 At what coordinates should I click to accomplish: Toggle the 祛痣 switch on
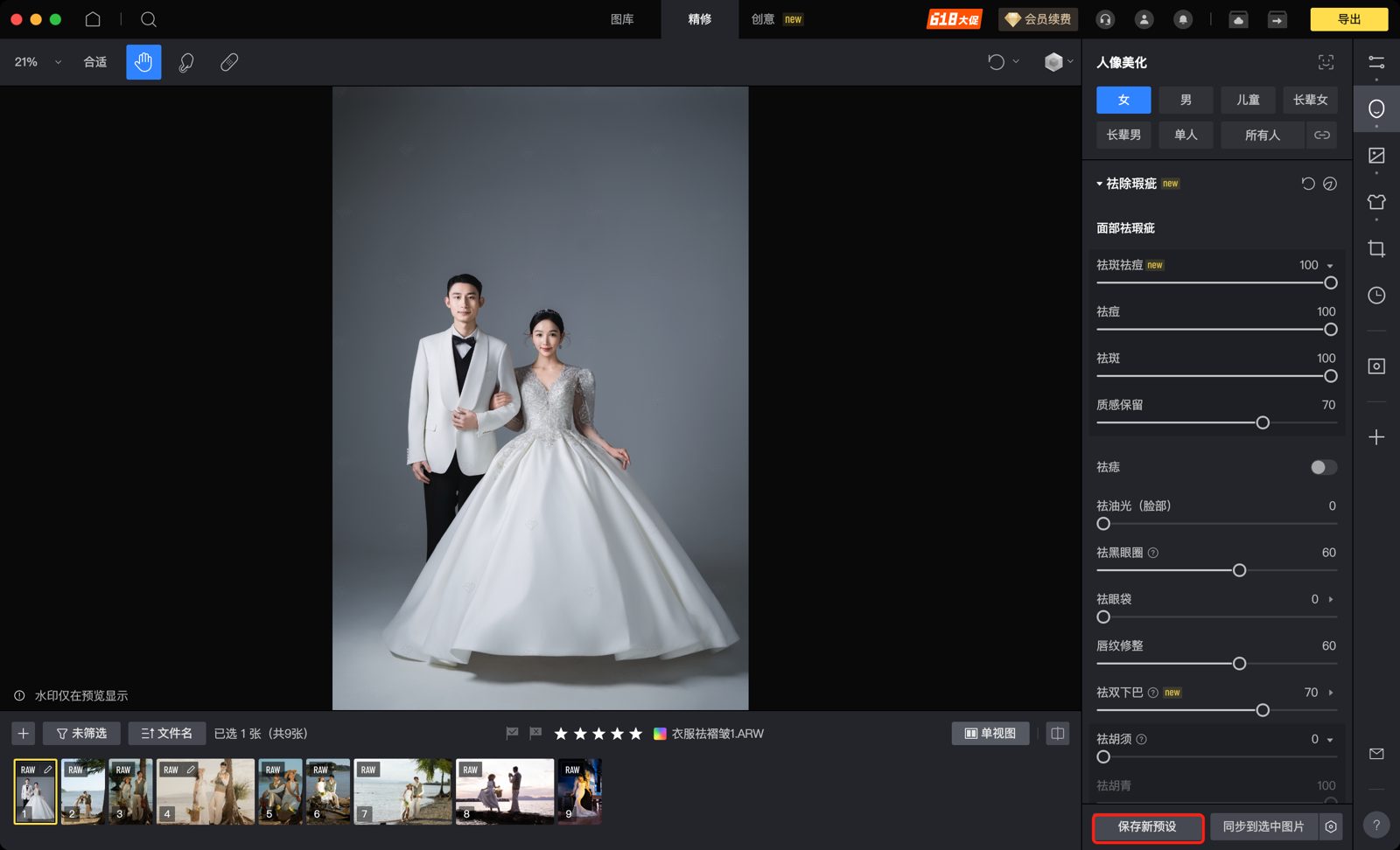1323,467
